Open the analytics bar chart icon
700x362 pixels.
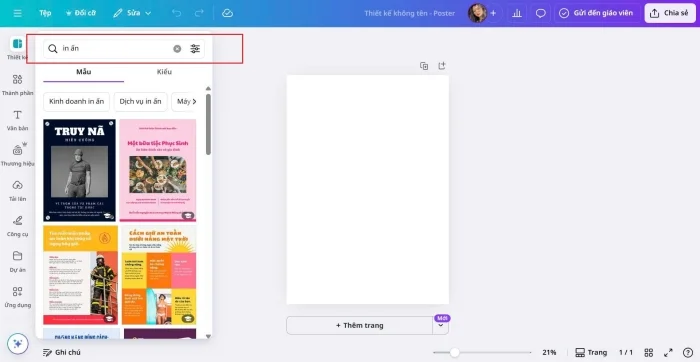[517, 13]
